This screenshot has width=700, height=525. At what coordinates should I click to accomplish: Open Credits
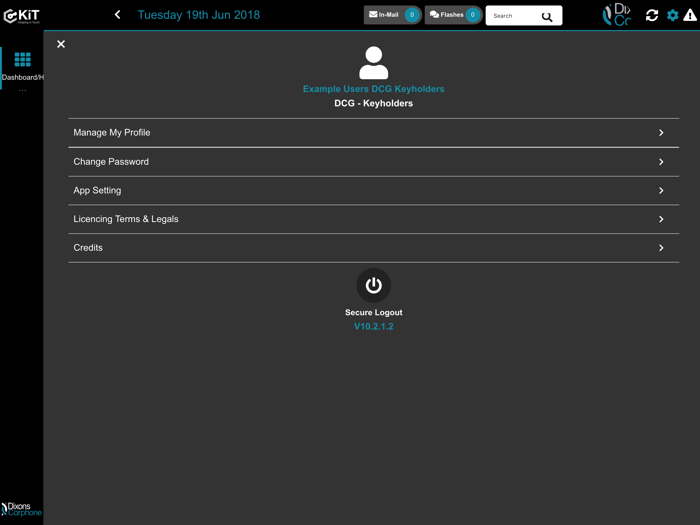[374, 248]
